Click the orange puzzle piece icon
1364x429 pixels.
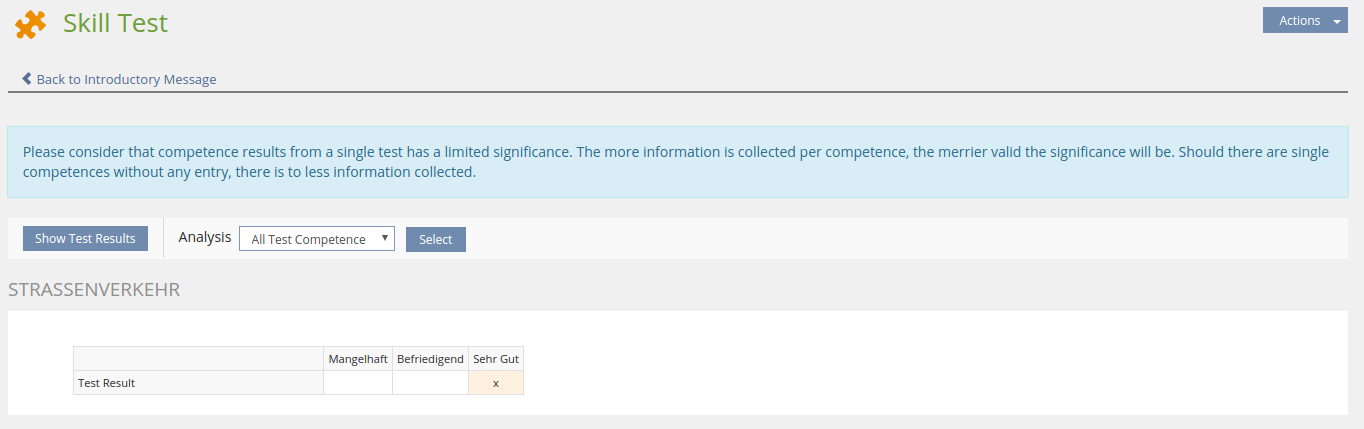click(x=31, y=24)
